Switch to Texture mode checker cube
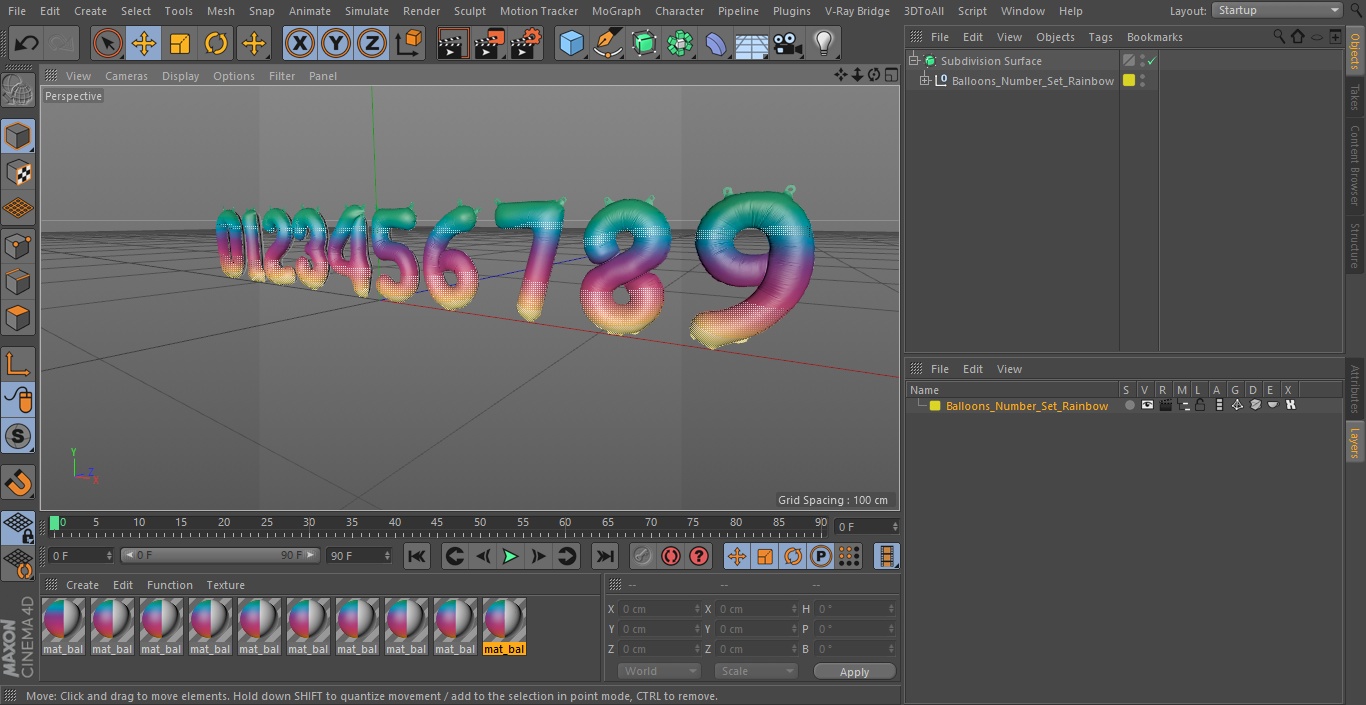Image resolution: width=1366 pixels, height=705 pixels. coord(18,172)
